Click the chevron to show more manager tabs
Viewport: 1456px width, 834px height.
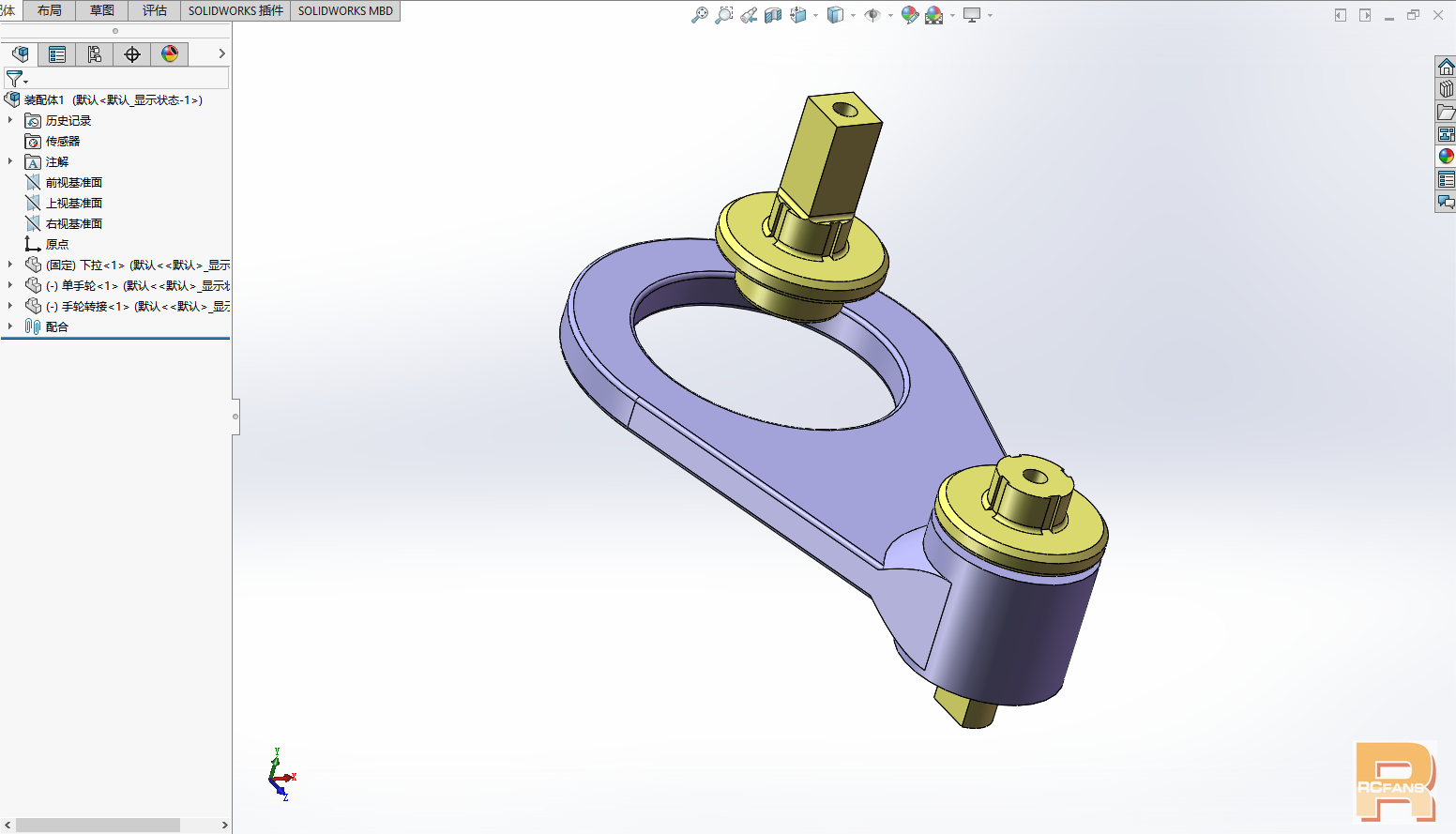[x=221, y=54]
